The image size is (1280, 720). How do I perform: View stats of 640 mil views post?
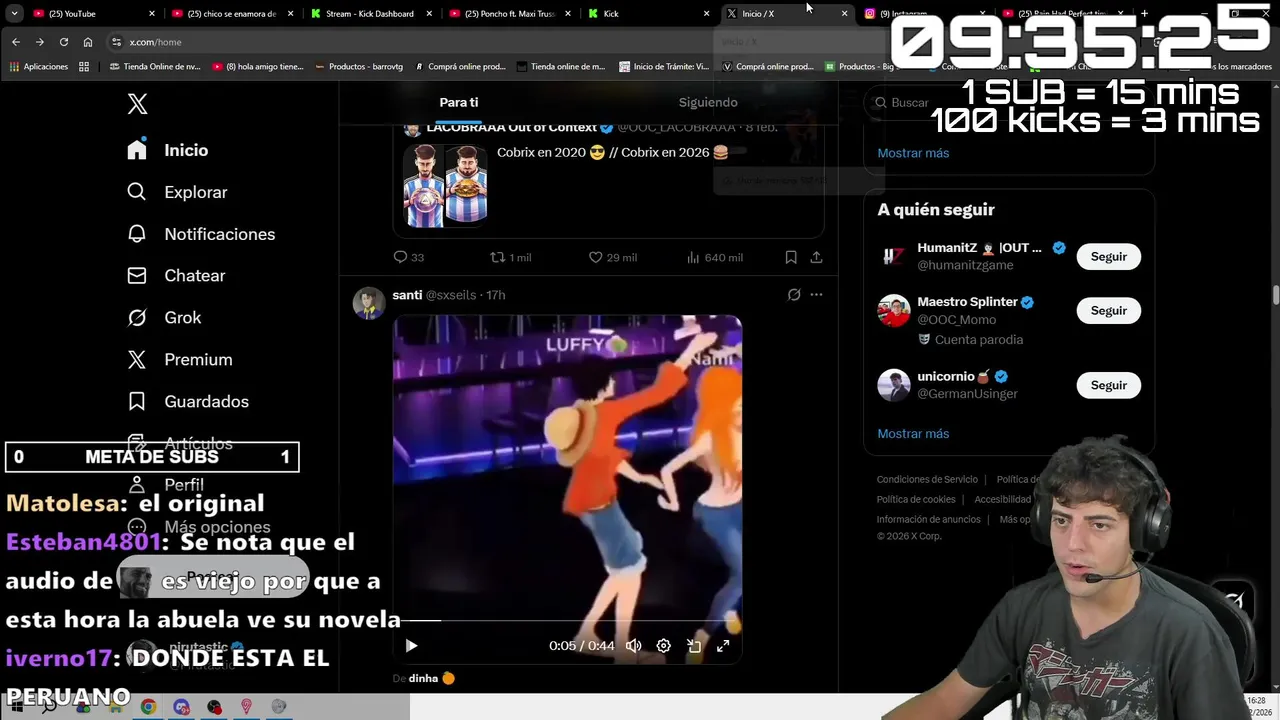click(x=714, y=257)
